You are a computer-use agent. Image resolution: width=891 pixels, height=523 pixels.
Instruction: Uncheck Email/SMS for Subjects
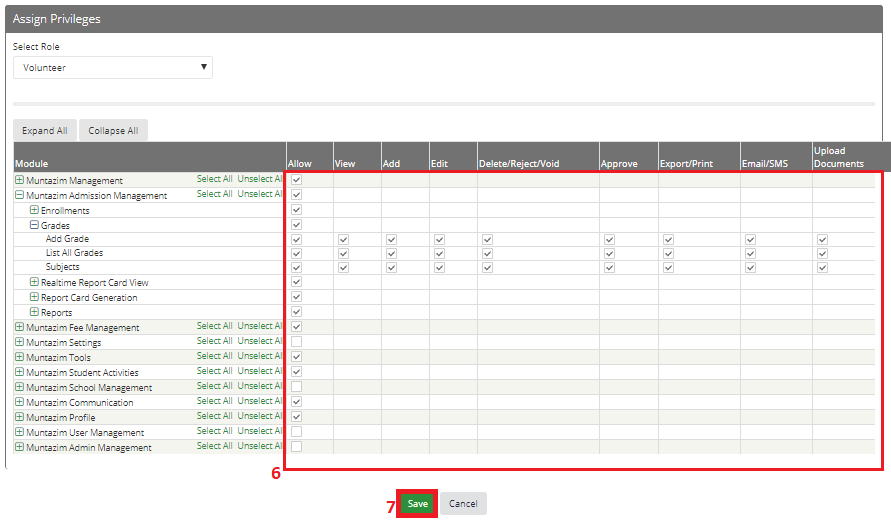click(751, 267)
